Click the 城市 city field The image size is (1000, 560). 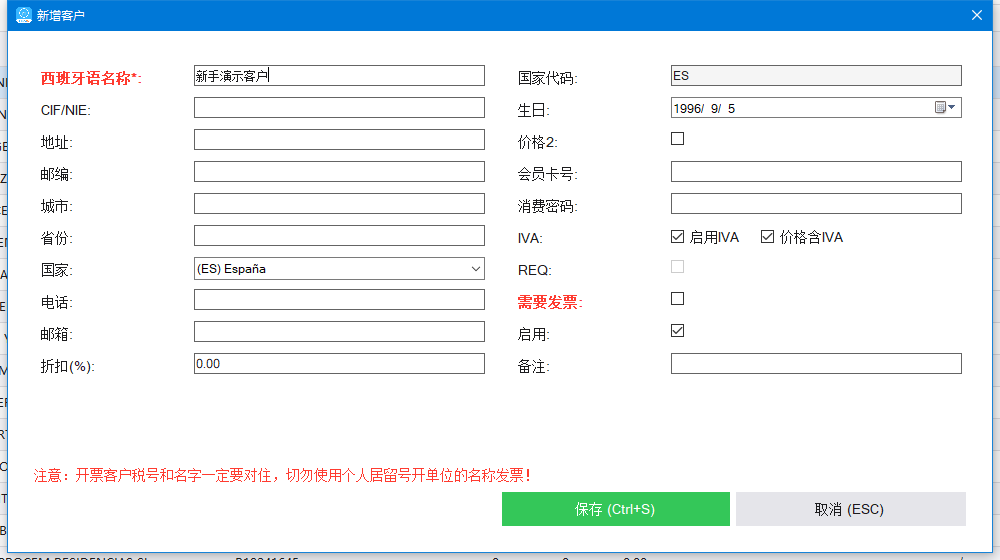coord(339,203)
